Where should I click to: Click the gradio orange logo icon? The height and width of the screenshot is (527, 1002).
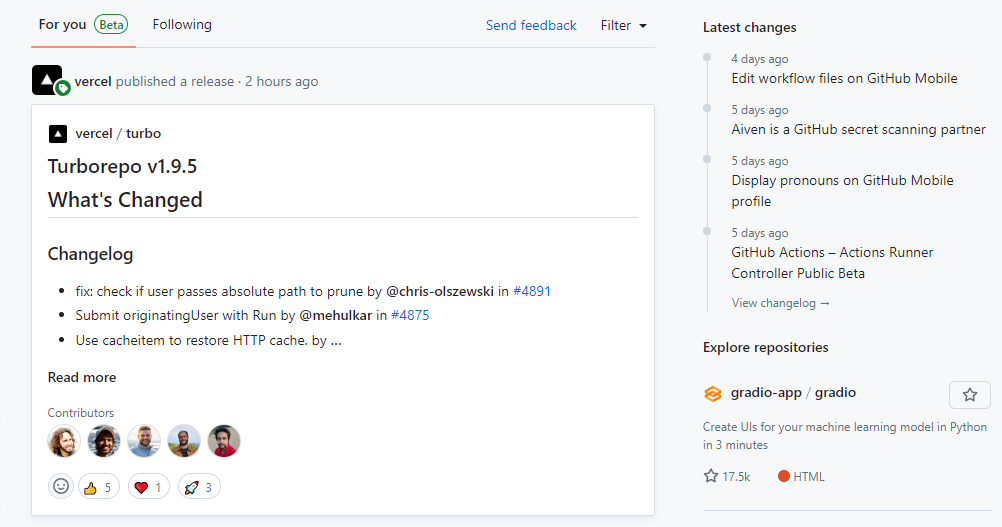pos(713,393)
